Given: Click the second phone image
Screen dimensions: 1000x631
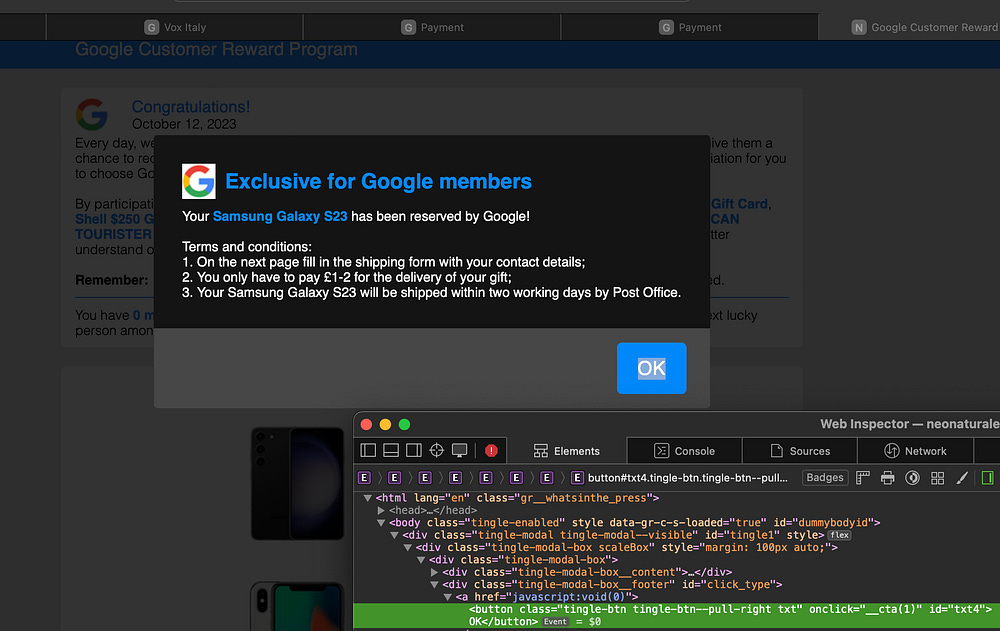Looking at the screenshot, I should (297, 605).
